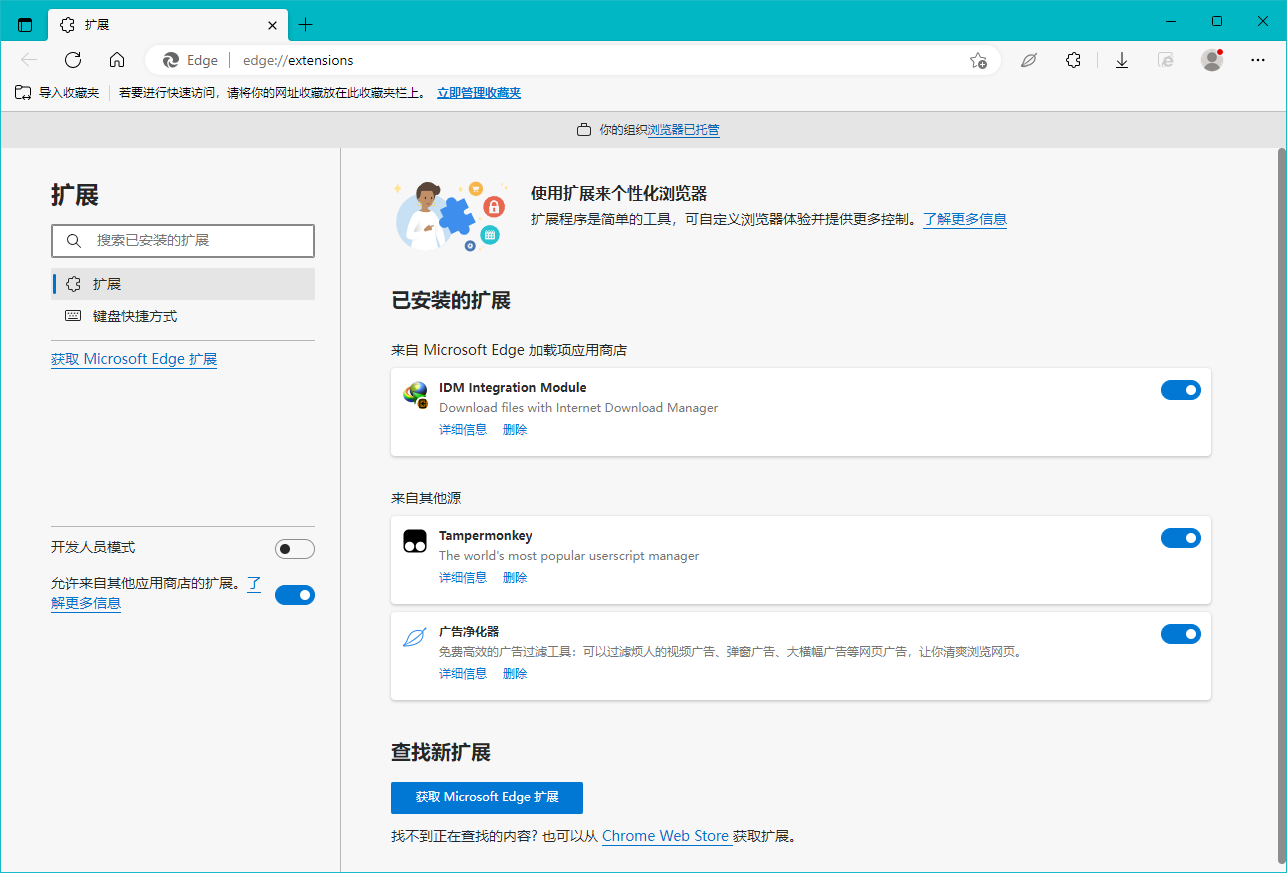Open 详细信息 for IDM Integration Module

463,430
